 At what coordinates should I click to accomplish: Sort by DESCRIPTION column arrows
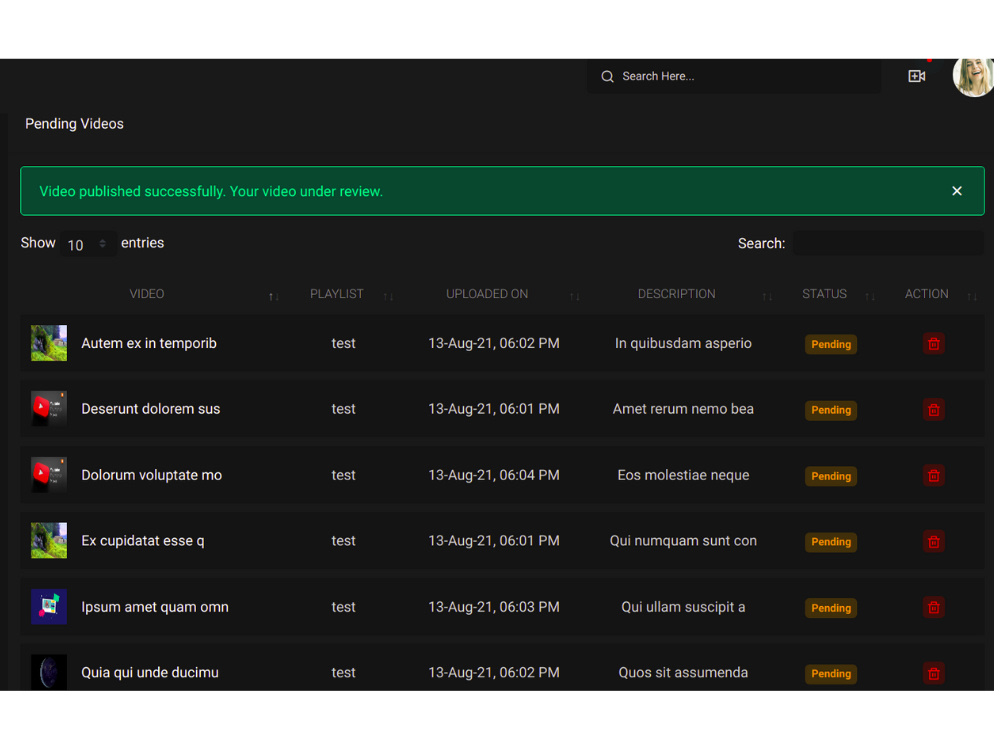coord(767,297)
